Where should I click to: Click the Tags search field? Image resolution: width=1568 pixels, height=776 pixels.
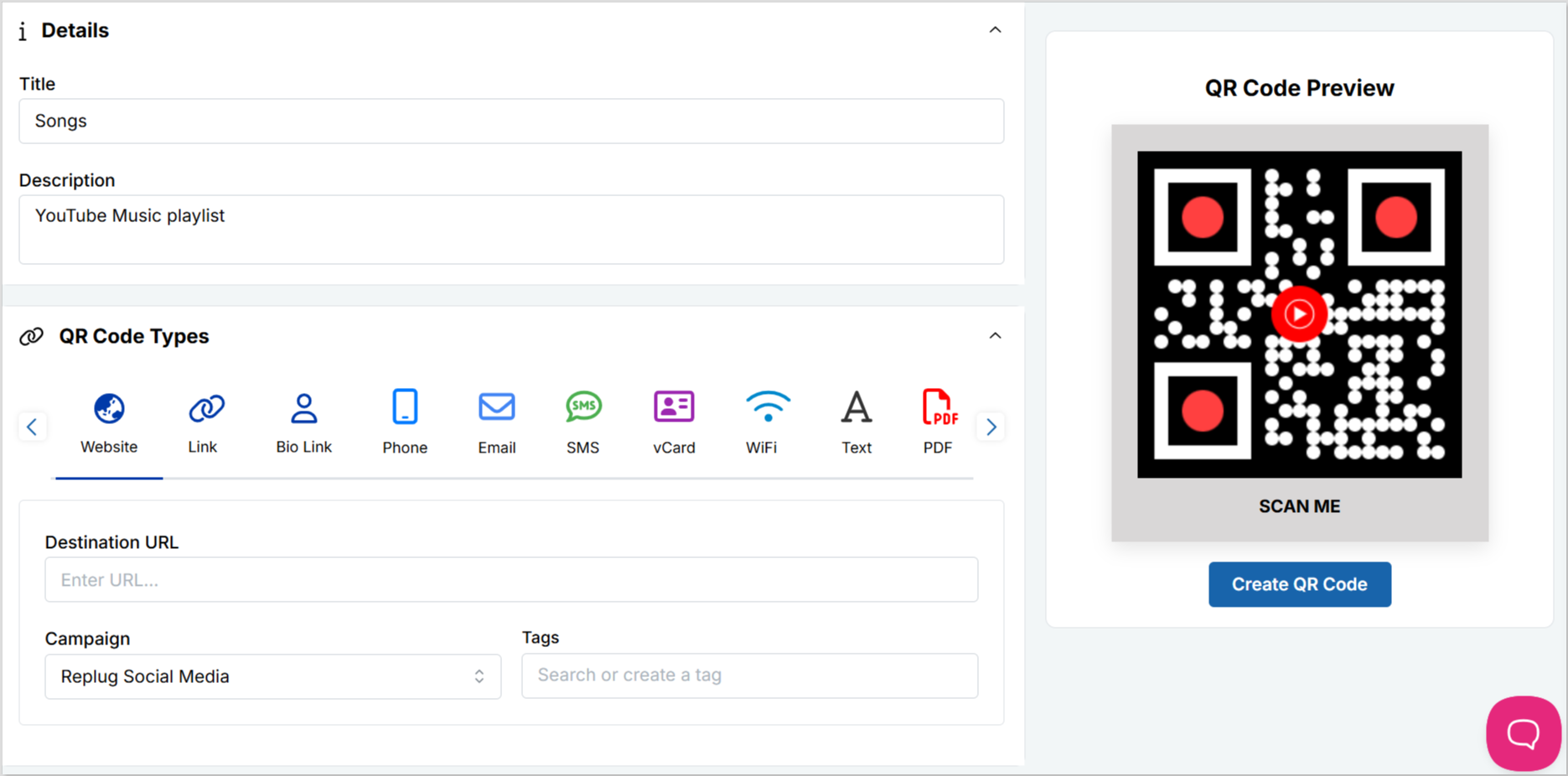click(750, 675)
